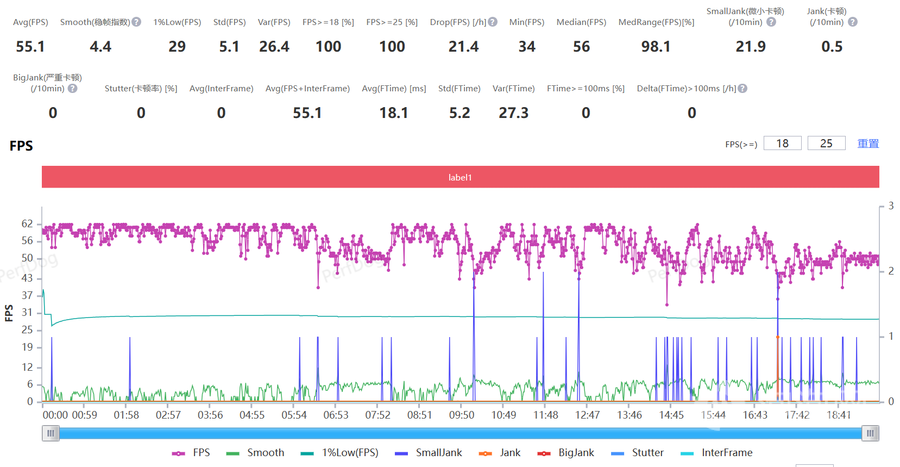The height and width of the screenshot is (467, 900).
Task: Click Drop(FPS) value 21.4
Action: pyautogui.click(x=463, y=46)
